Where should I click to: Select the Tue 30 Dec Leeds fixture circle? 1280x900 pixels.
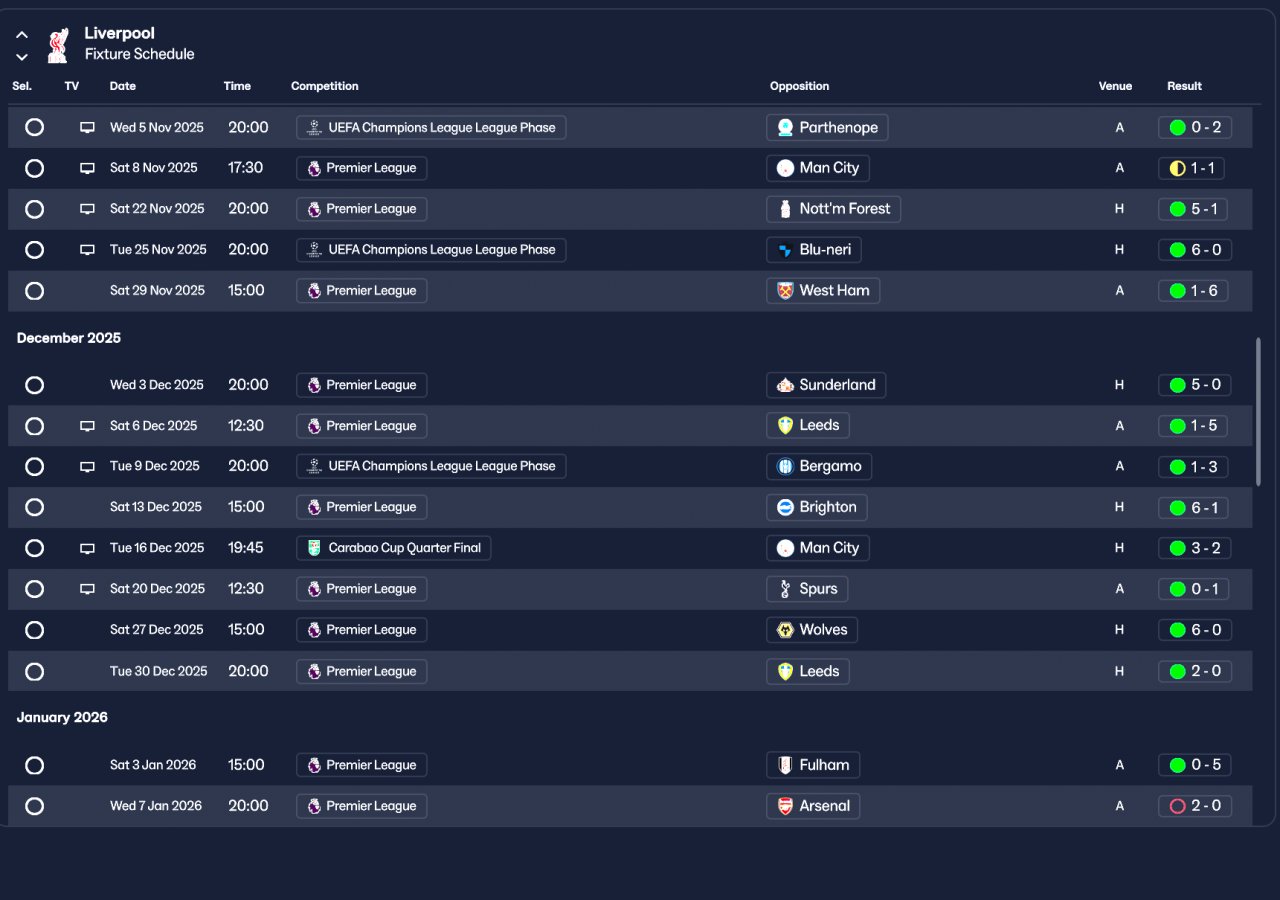click(34, 671)
